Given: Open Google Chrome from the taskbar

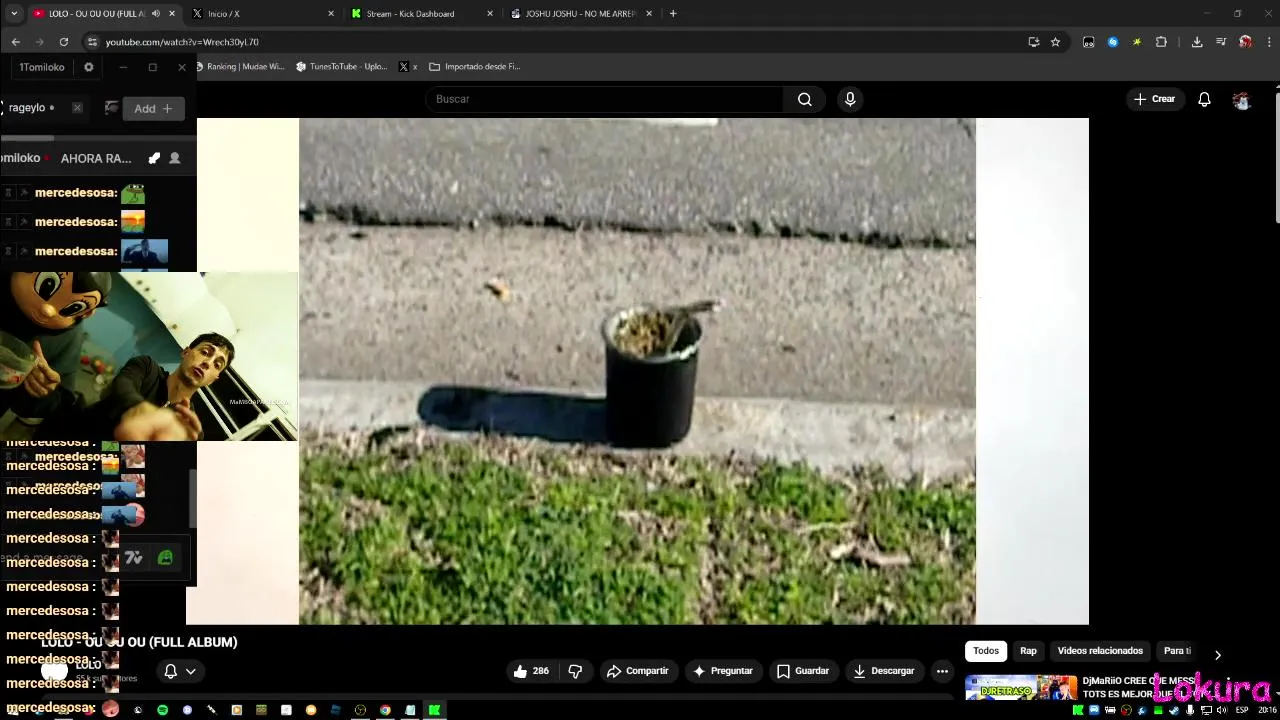Looking at the screenshot, I should 385,710.
